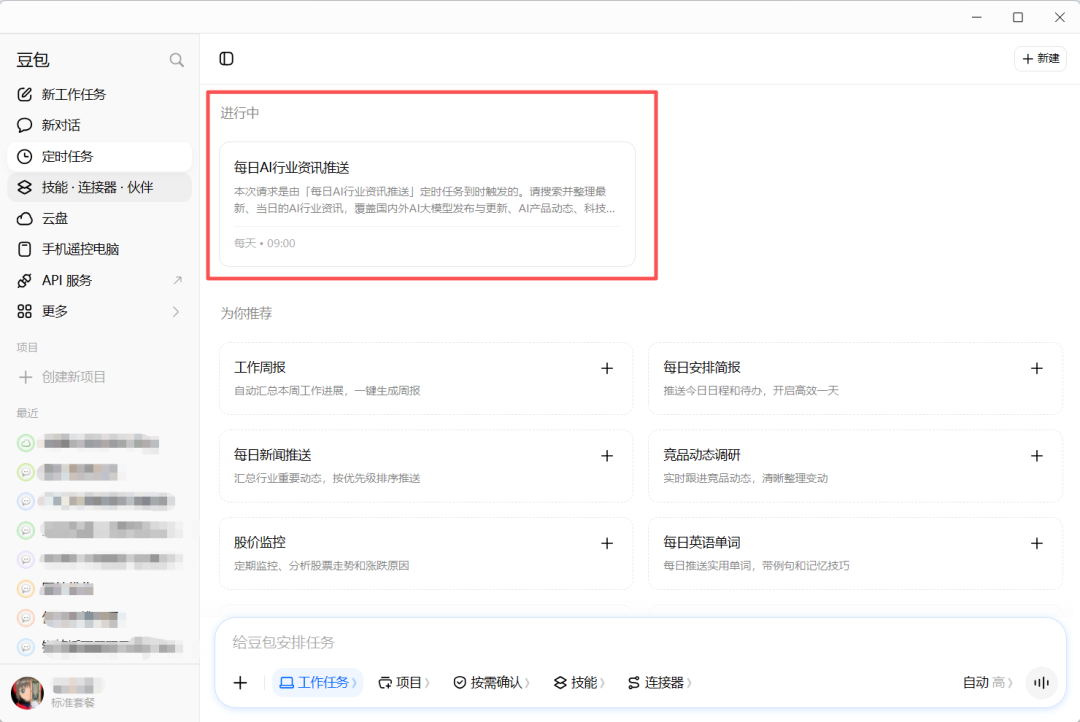Image resolution: width=1080 pixels, height=722 pixels.
Task: Open the 工作任务 mode dropdown
Action: click(x=318, y=683)
